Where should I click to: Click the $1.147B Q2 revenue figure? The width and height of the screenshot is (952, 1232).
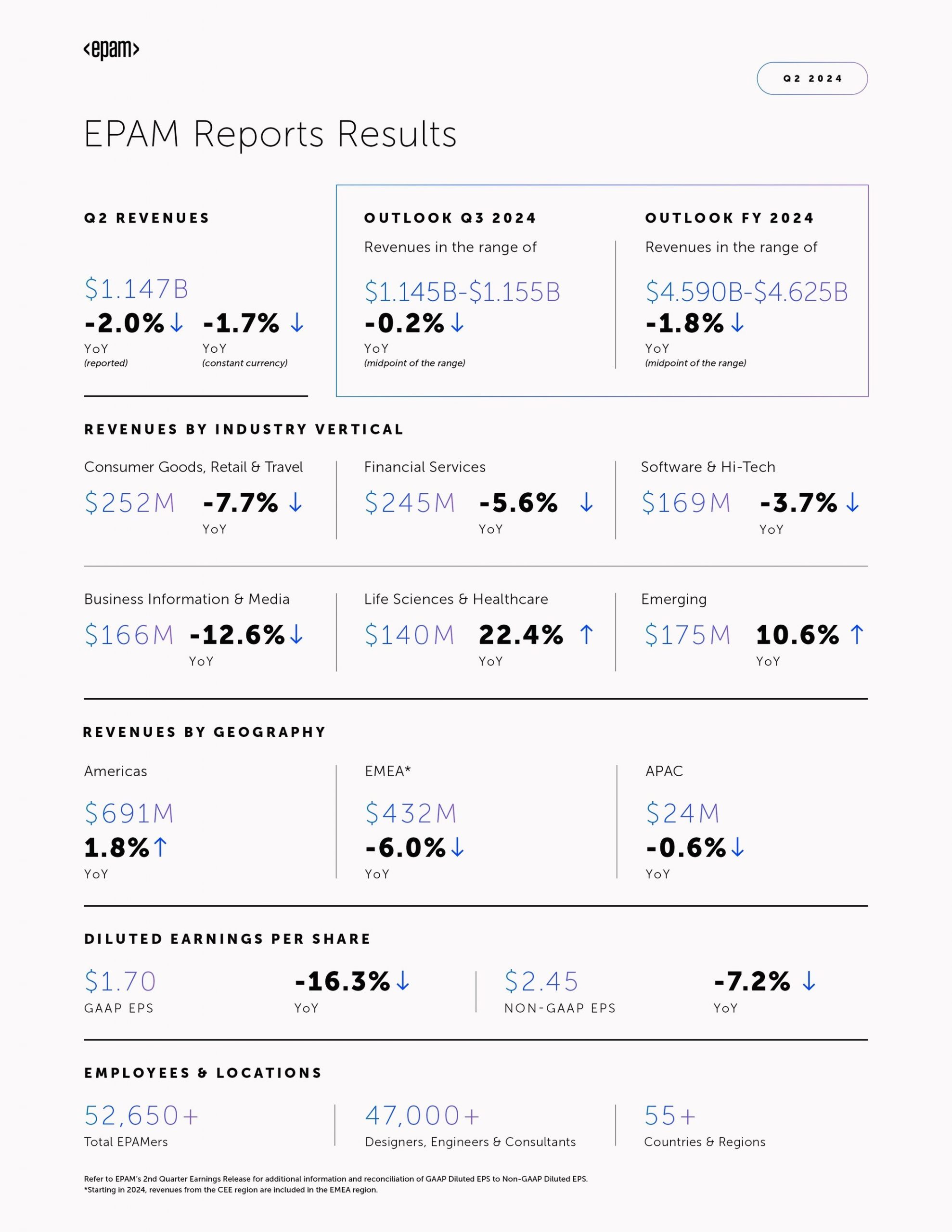tap(136, 289)
